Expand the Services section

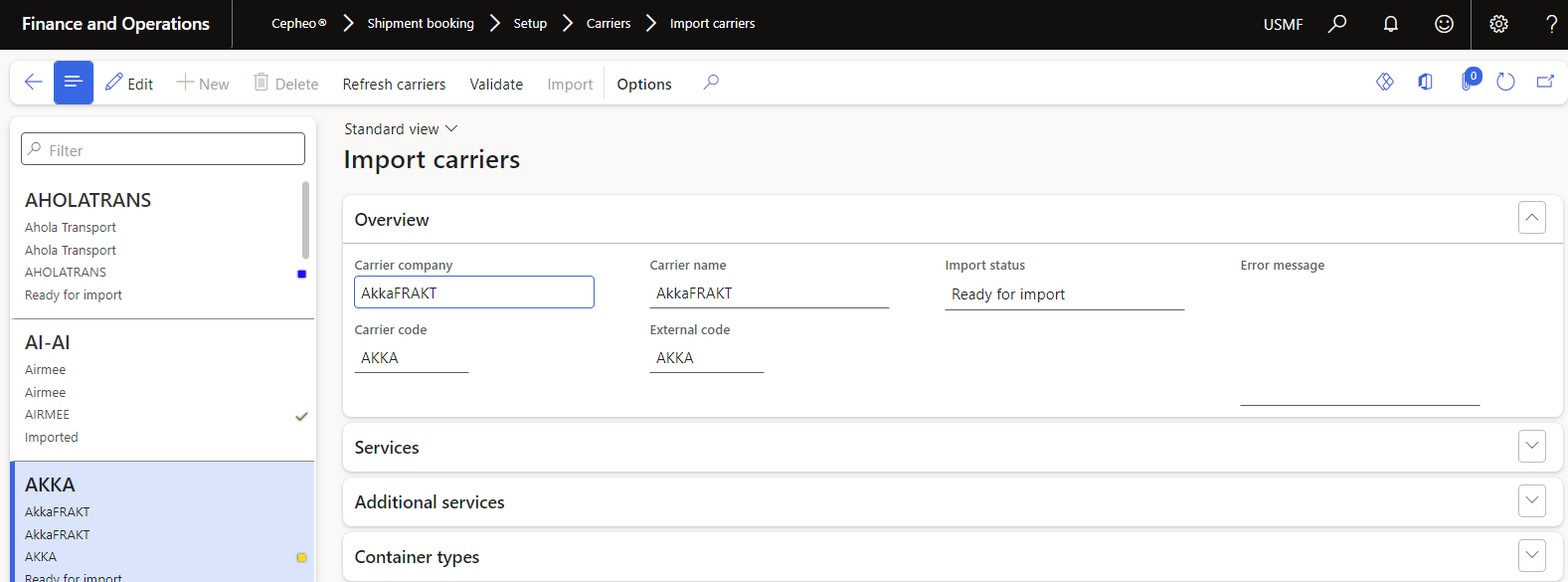[1531, 447]
